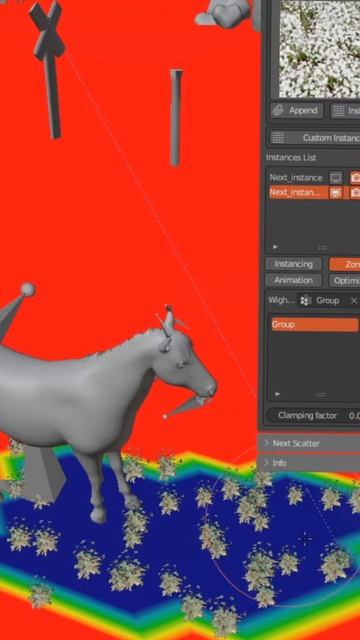This screenshot has width=360, height=640.
Task: Switch to the Instancing tab
Action: (293, 264)
